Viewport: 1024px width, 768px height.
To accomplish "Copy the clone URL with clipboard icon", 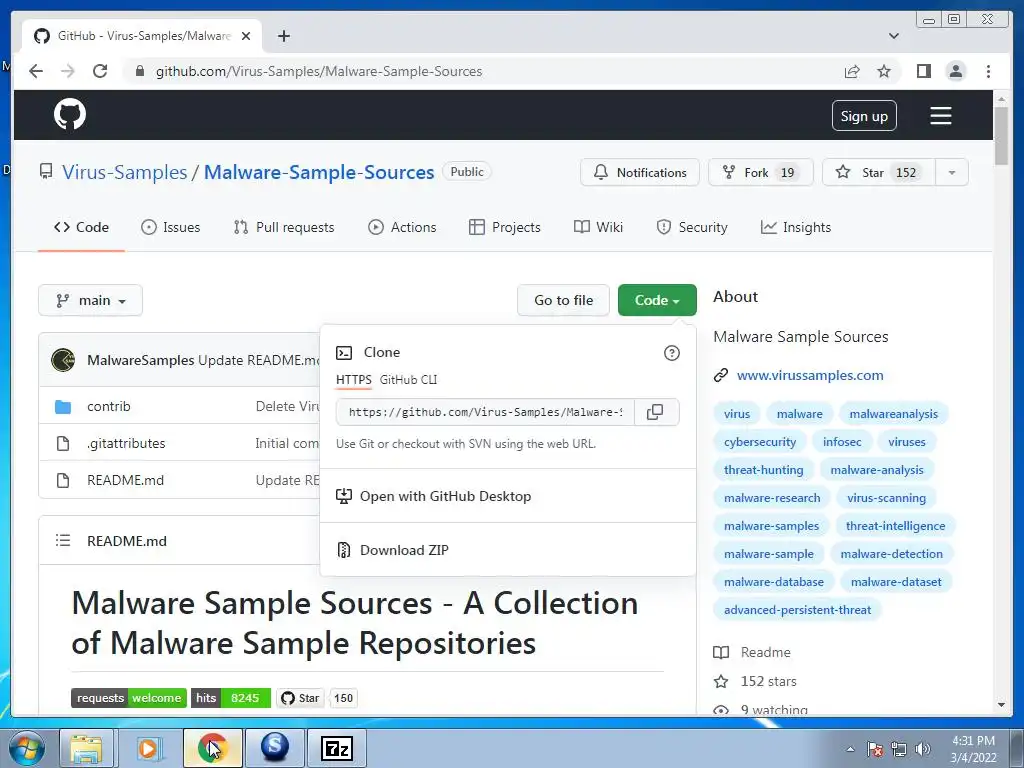I will coord(655,412).
